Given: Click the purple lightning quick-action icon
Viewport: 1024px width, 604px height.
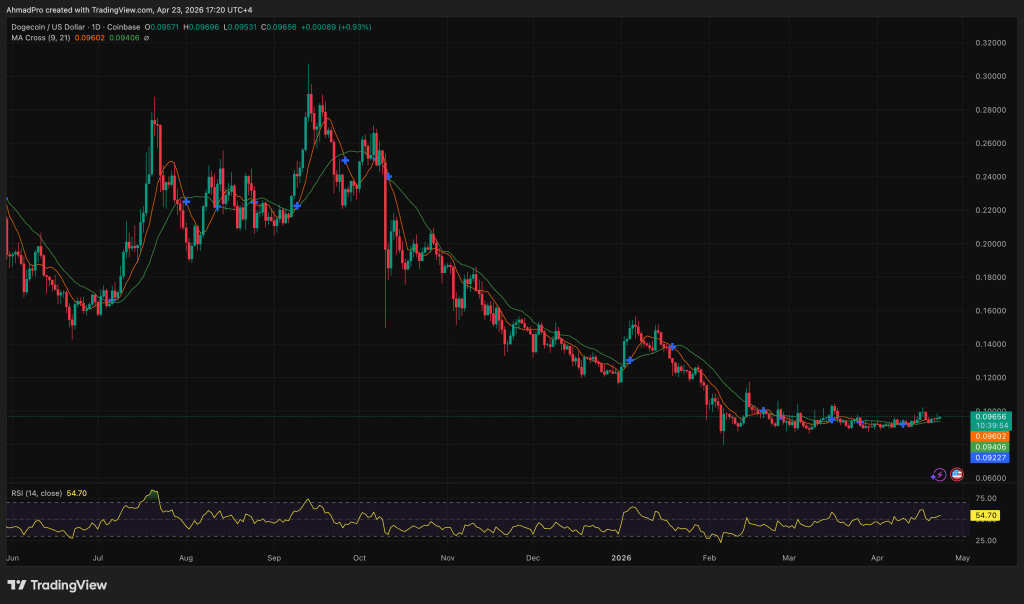Looking at the screenshot, I should [x=939, y=474].
